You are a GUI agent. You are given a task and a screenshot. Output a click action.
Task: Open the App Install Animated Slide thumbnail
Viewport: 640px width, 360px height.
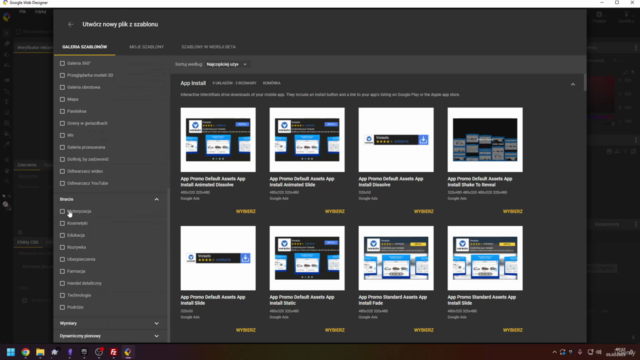307,140
